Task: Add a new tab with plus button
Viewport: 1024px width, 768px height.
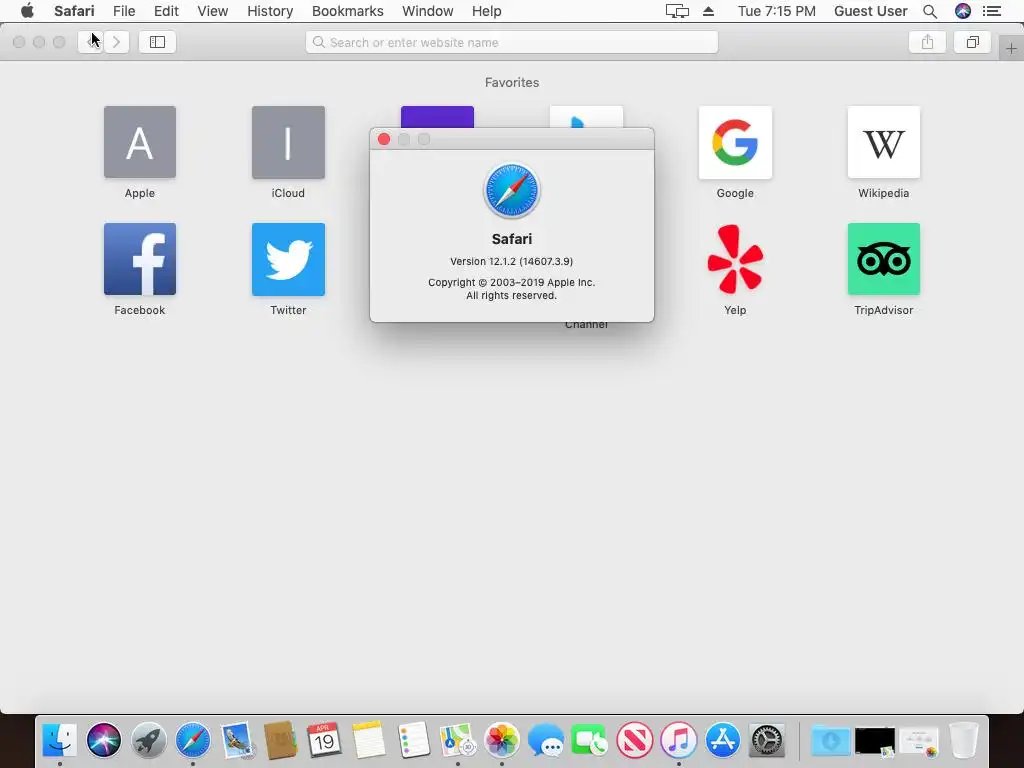Action: (1011, 48)
